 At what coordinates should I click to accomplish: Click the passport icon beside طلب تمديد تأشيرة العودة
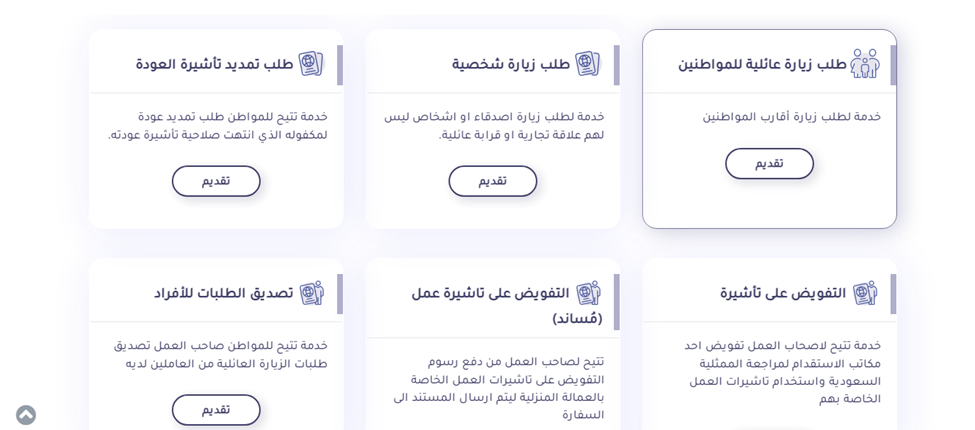coord(311,64)
